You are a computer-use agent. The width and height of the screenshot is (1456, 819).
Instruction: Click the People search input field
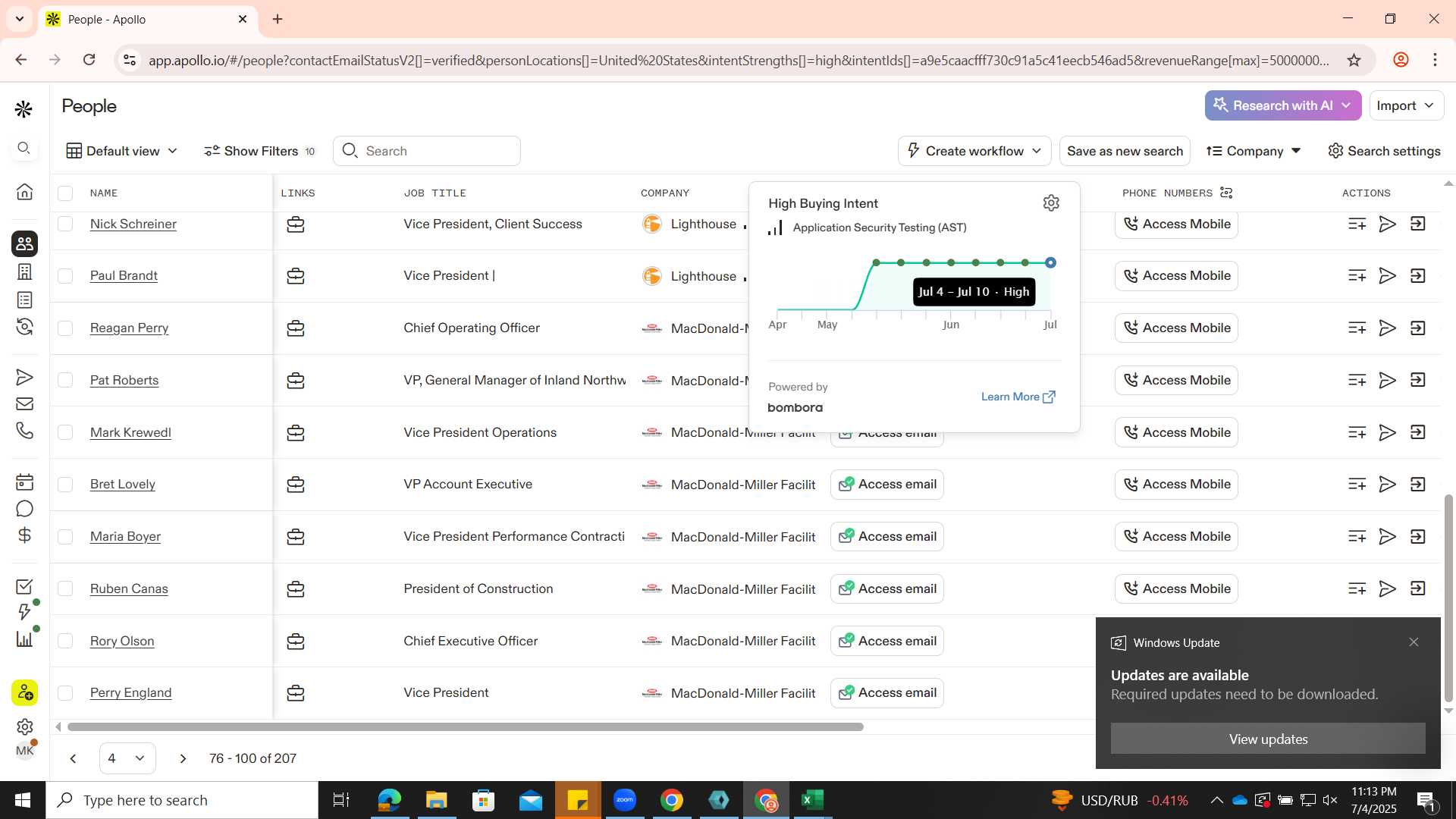[427, 151]
